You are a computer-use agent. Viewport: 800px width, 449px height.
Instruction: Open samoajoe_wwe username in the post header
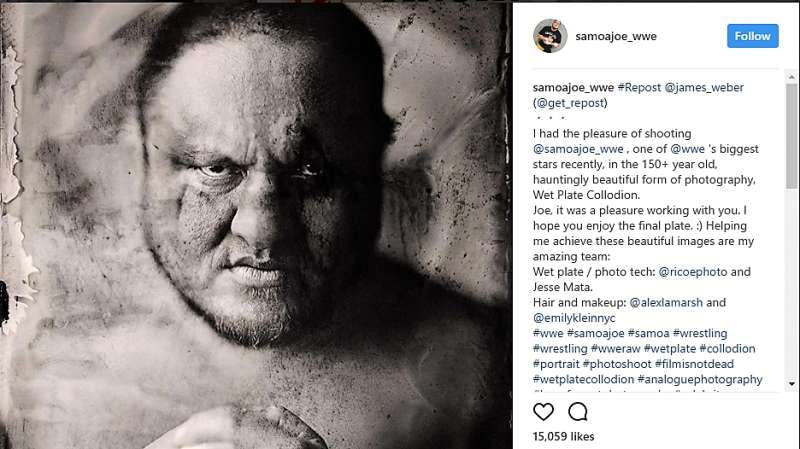tap(616, 36)
